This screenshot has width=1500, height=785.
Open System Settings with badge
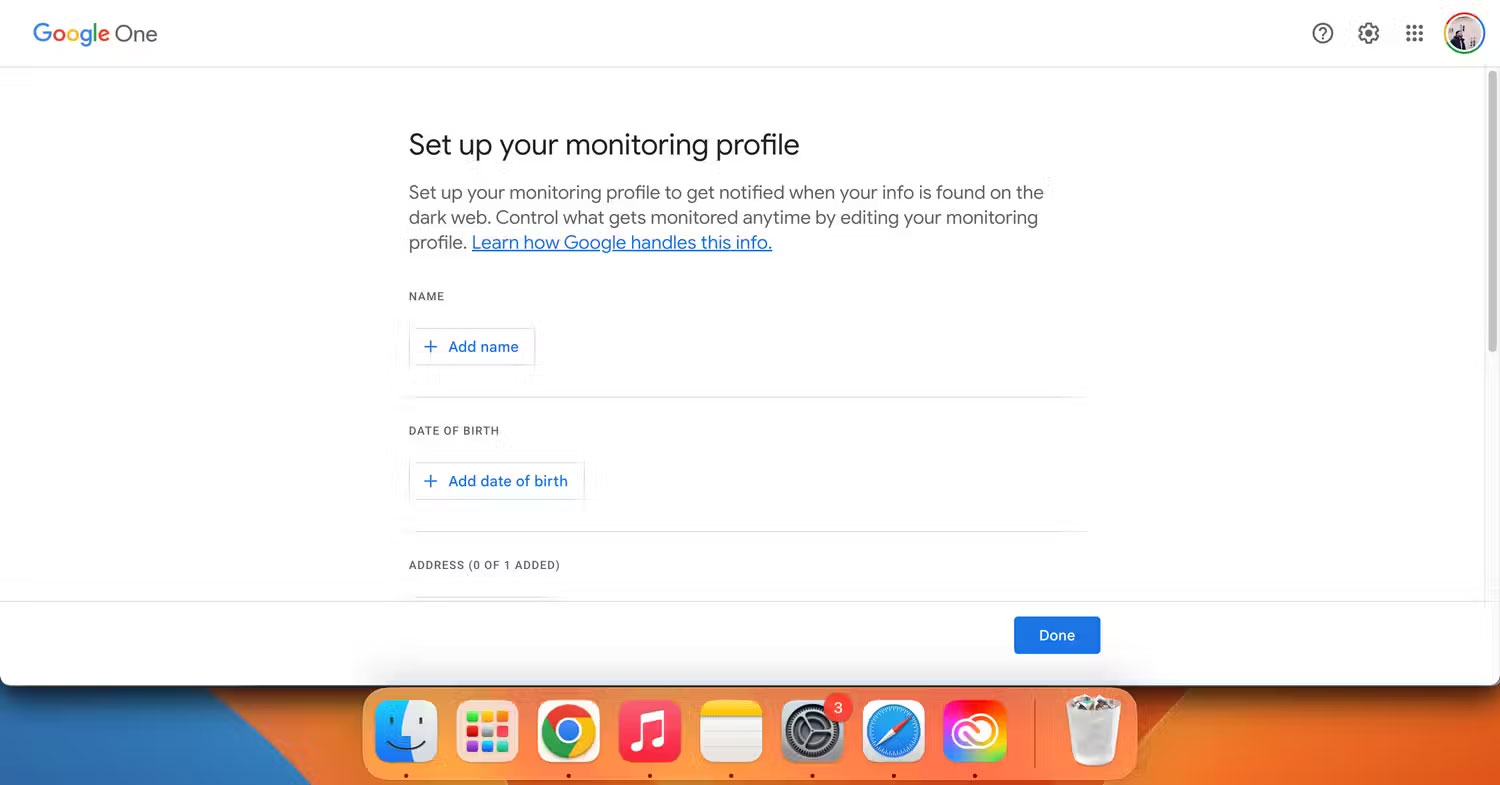coord(812,731)
